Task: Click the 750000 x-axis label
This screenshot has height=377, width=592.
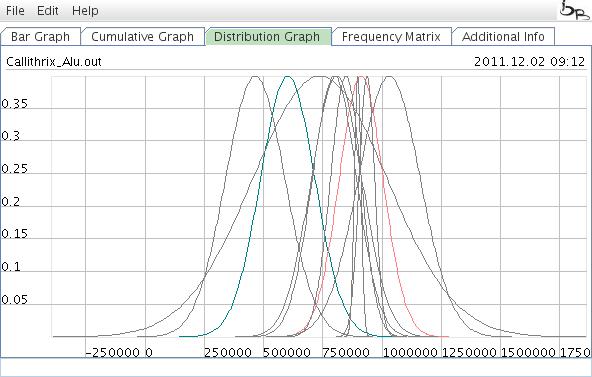Action: coord(346,353)
